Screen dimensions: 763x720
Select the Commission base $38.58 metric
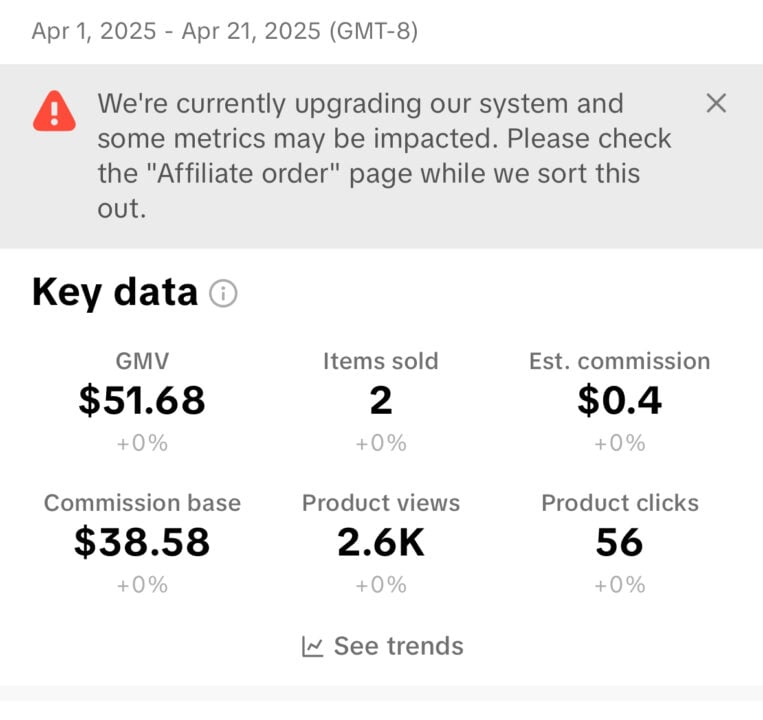click(142, 544)
